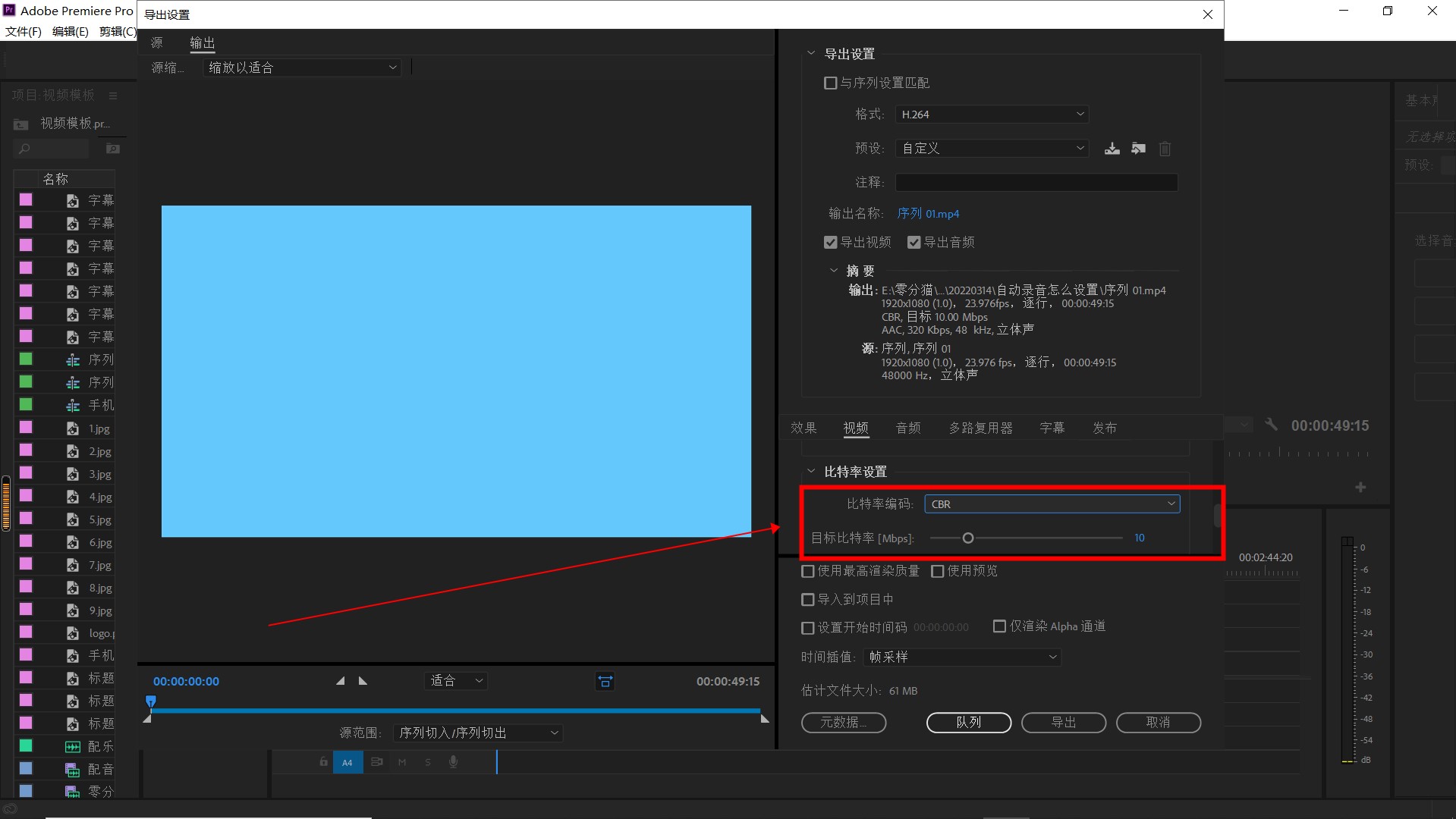Screen dimensions: 1456x819
Task: Click the microphone voice-over icon on the A4 track
Action: [x=453, y=762]
